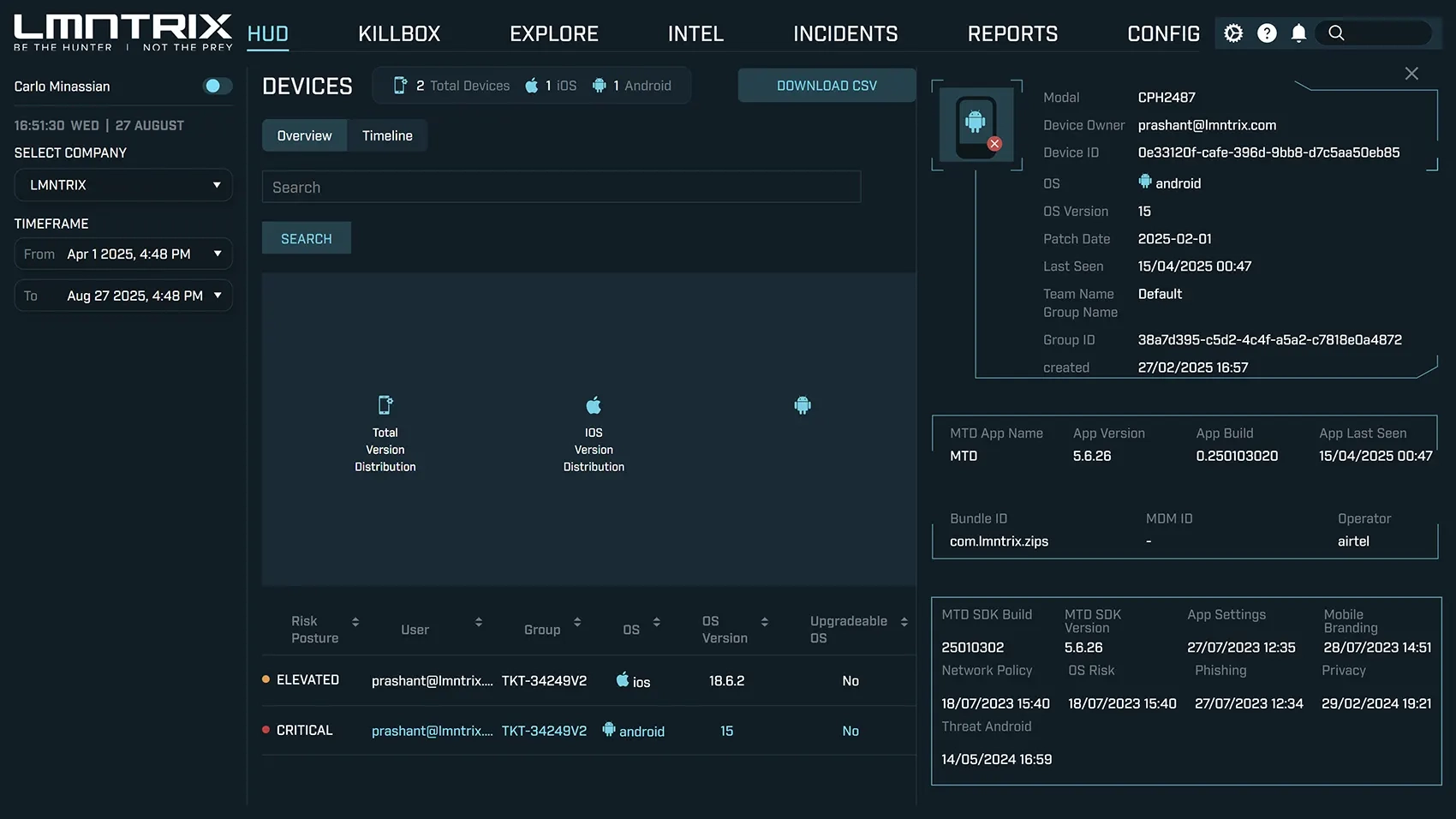
Task: Click App Build value 0.250103020
Action: [x=1237, y=456]
